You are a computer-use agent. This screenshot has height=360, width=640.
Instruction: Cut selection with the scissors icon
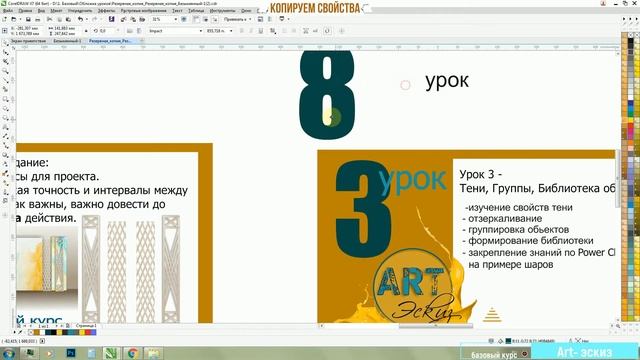point(49,19)
